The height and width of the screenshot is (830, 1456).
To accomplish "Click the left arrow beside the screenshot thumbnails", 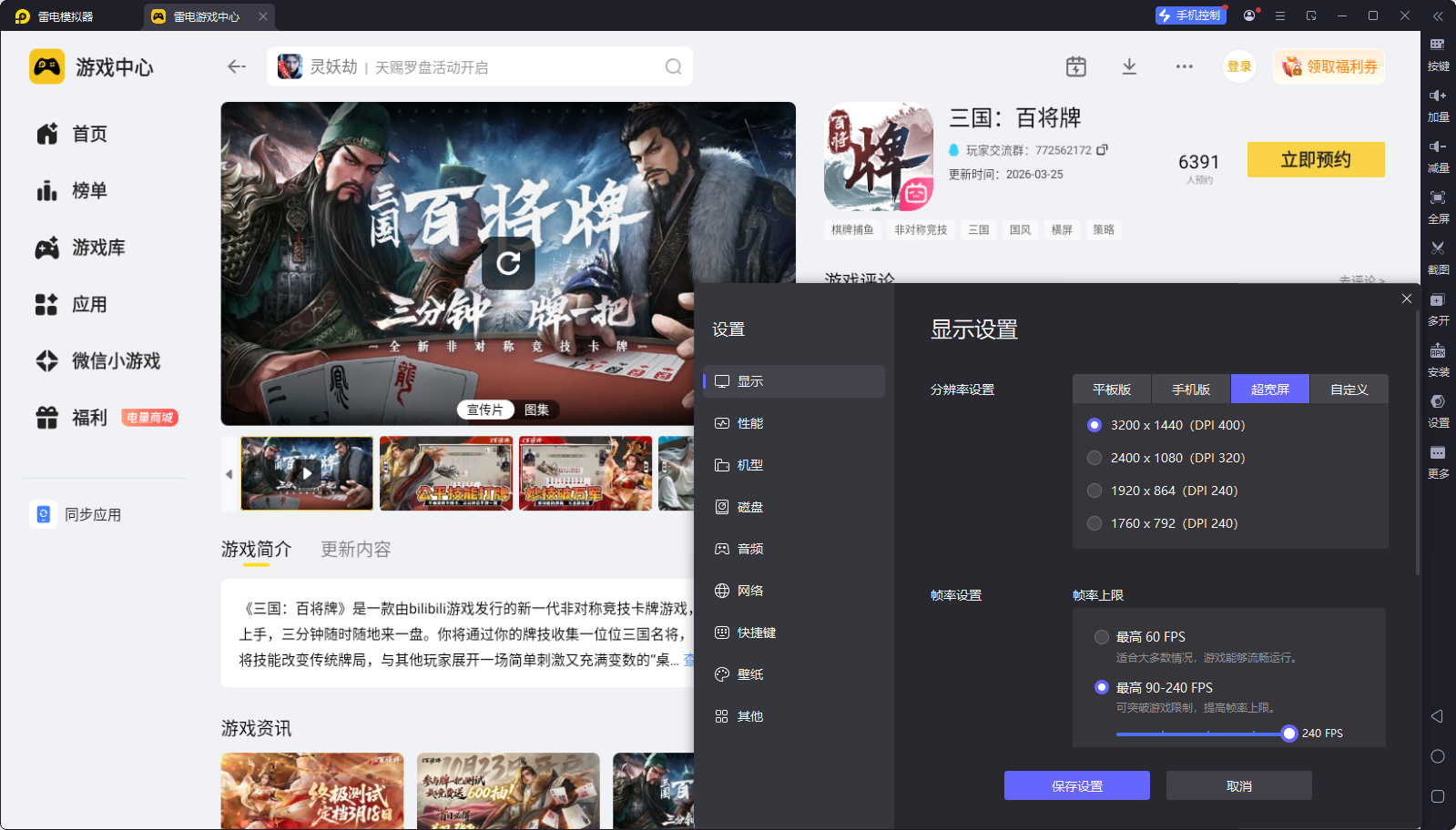I will pos(229,474).
